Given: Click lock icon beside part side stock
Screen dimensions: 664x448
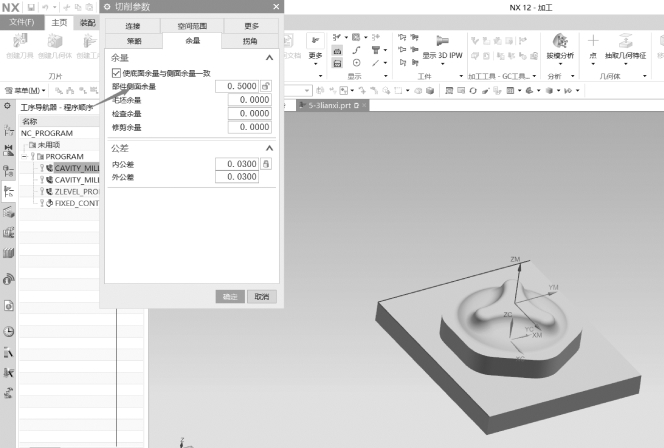Looking at the screenshot, I should (x=266, y=87).
